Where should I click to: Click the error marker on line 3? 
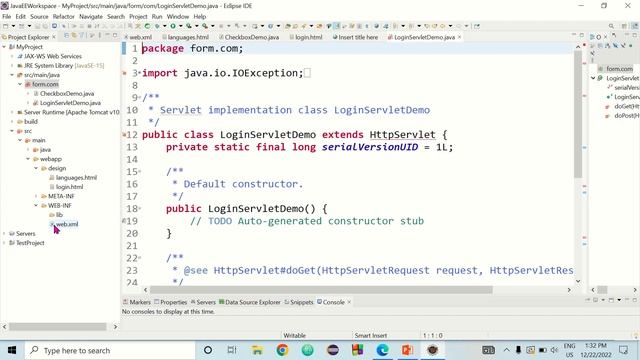[125, 73]
